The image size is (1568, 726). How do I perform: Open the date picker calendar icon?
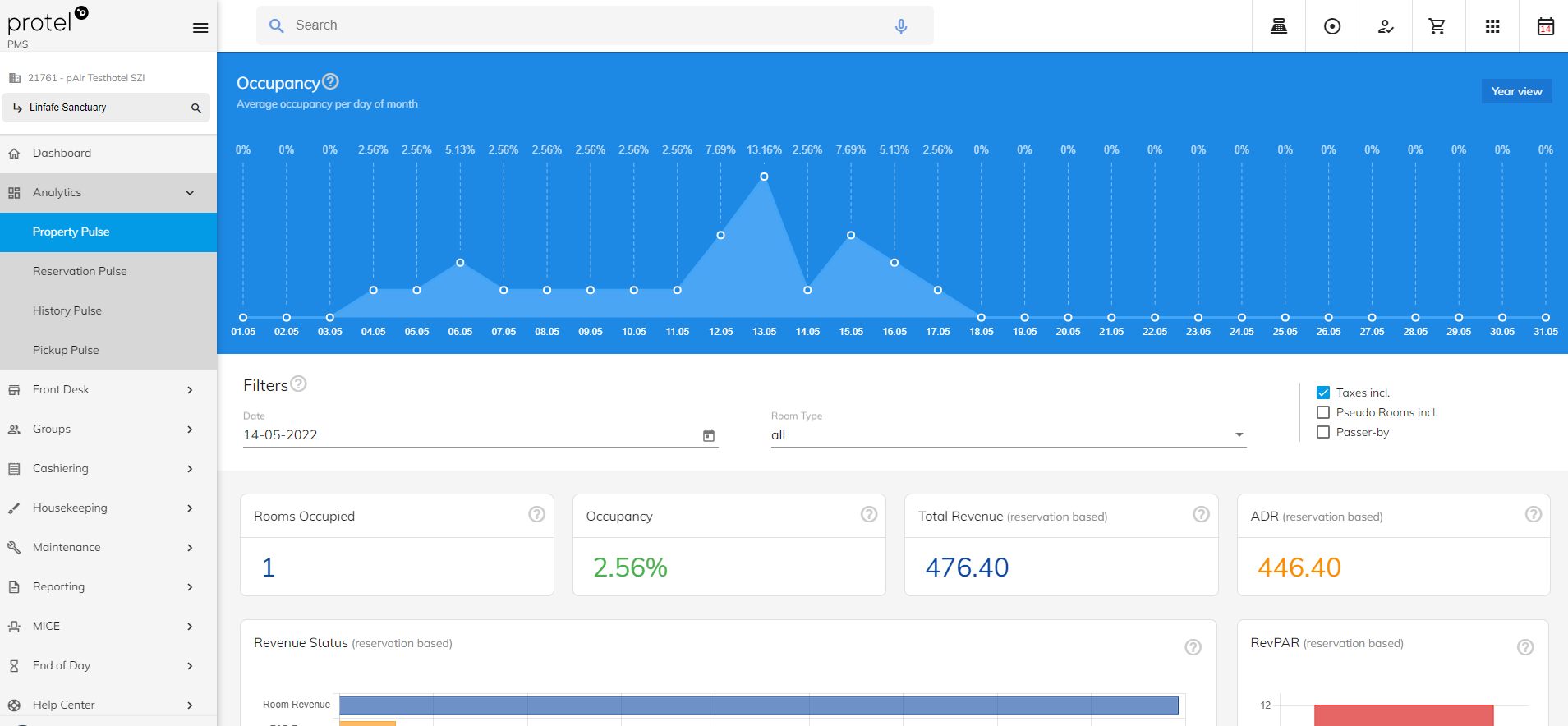pyautogui.click(x=709, y=435)
